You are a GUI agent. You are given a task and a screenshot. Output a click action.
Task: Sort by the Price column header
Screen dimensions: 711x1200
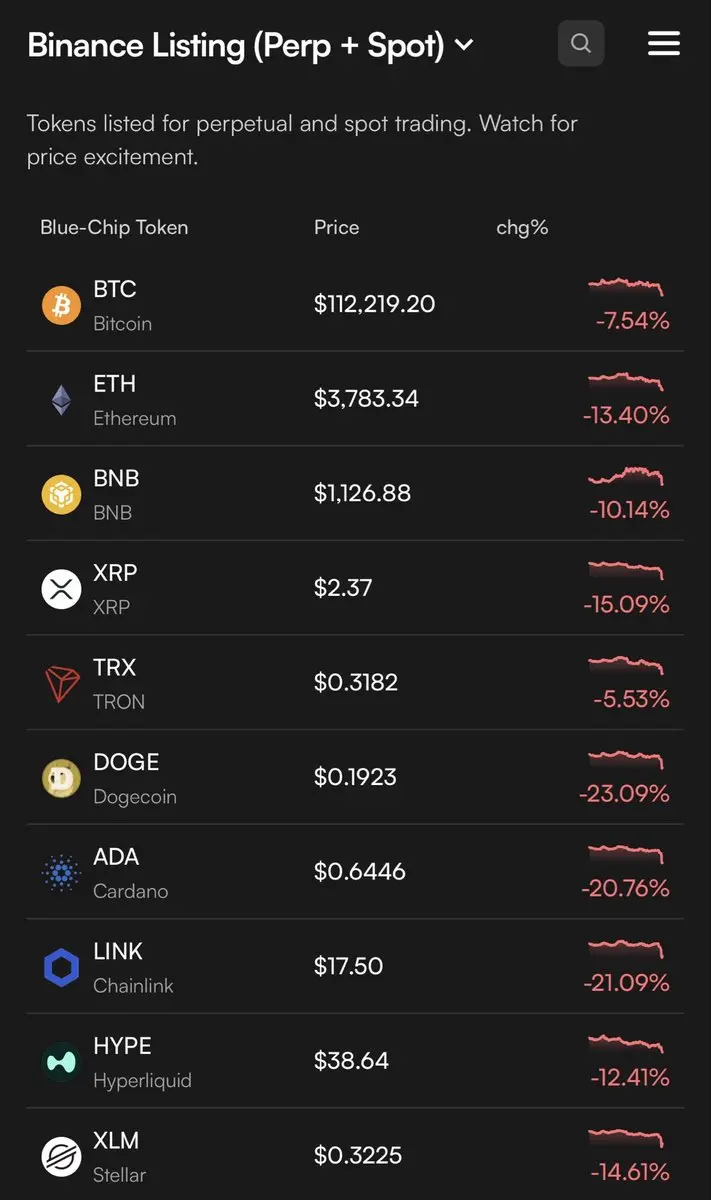[x=336, y=227]
